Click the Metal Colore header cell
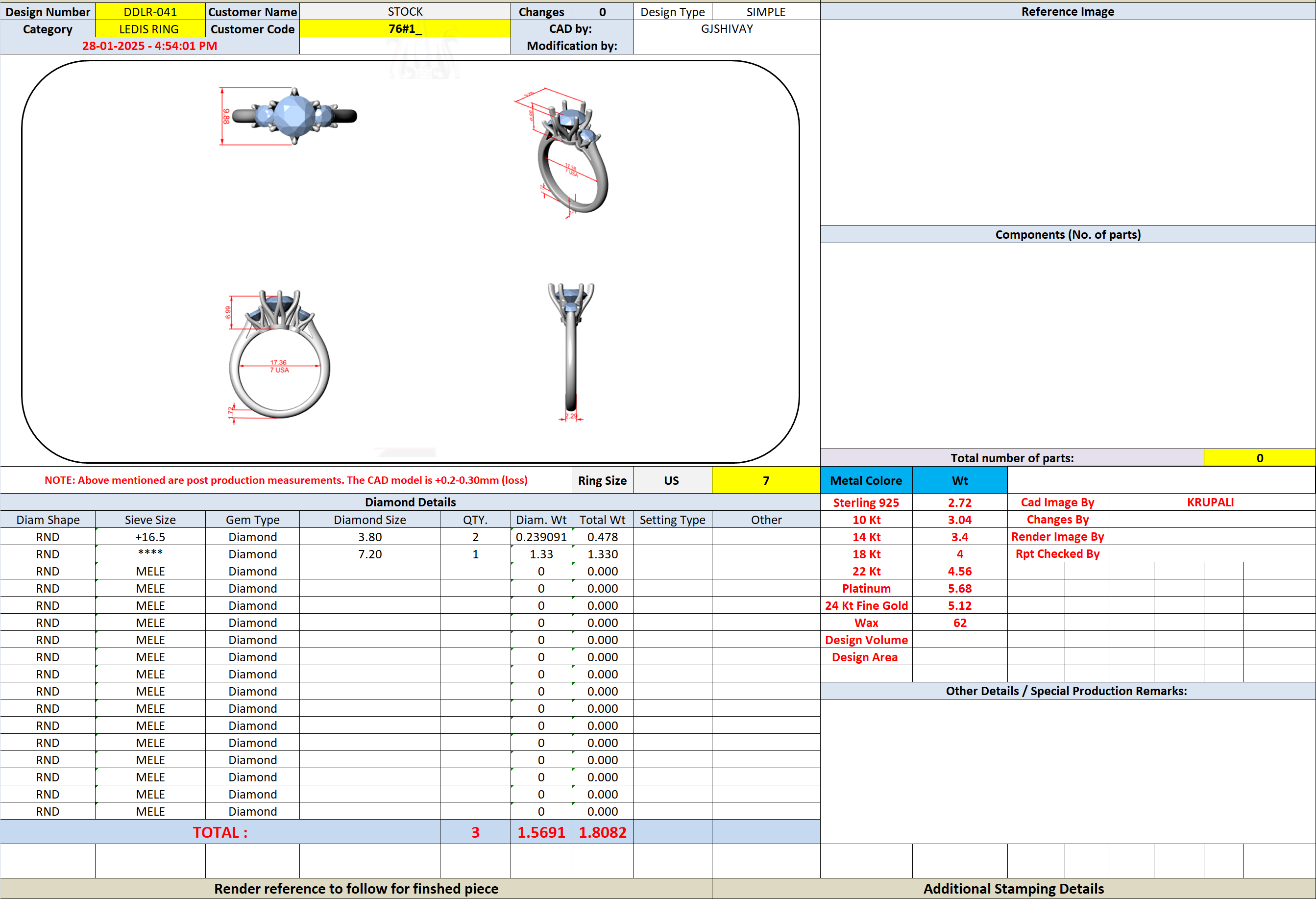Screen dimensions: 1316x899 coord(866,480)
